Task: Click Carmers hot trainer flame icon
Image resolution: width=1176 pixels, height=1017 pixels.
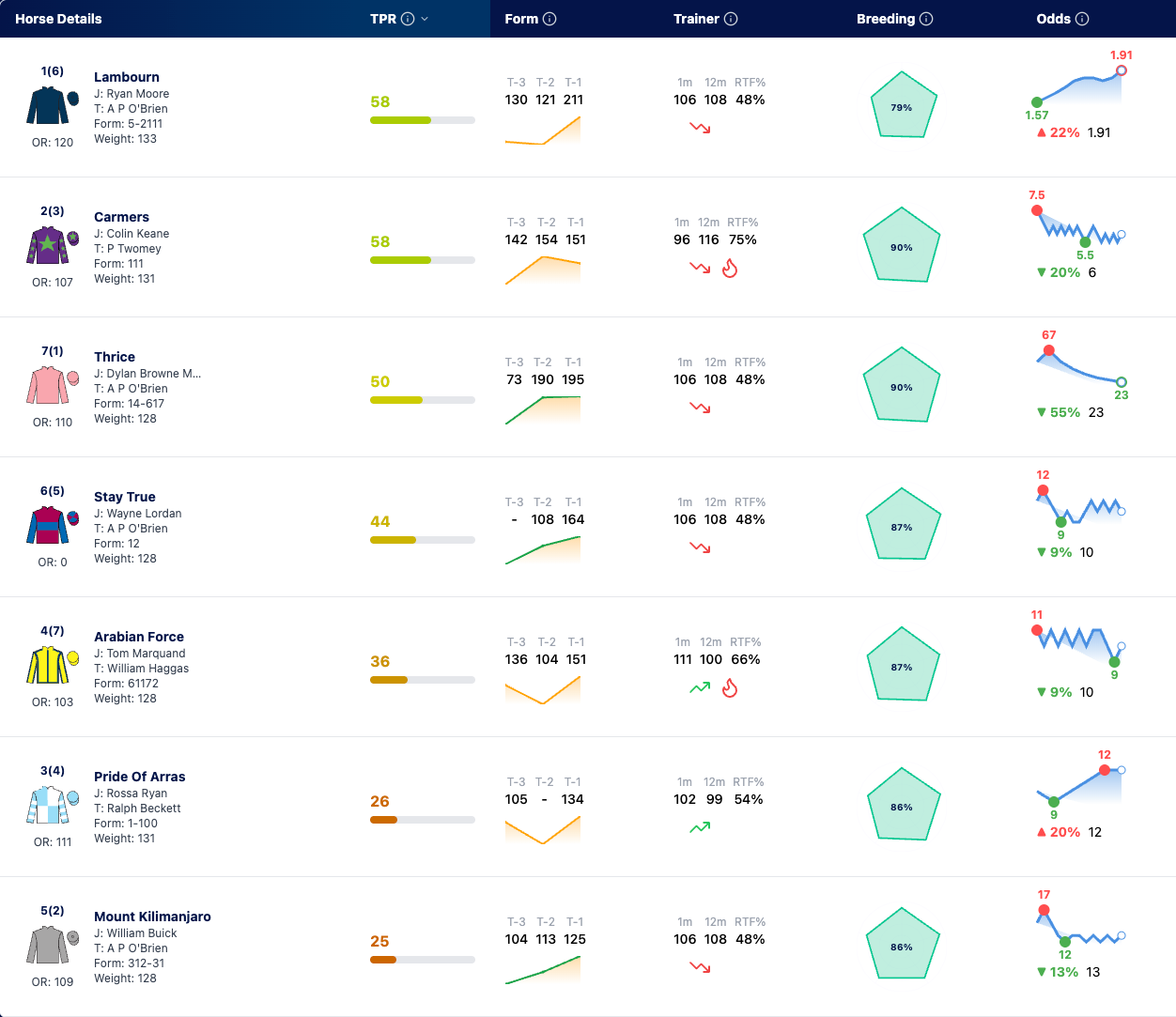Action: 730,269
